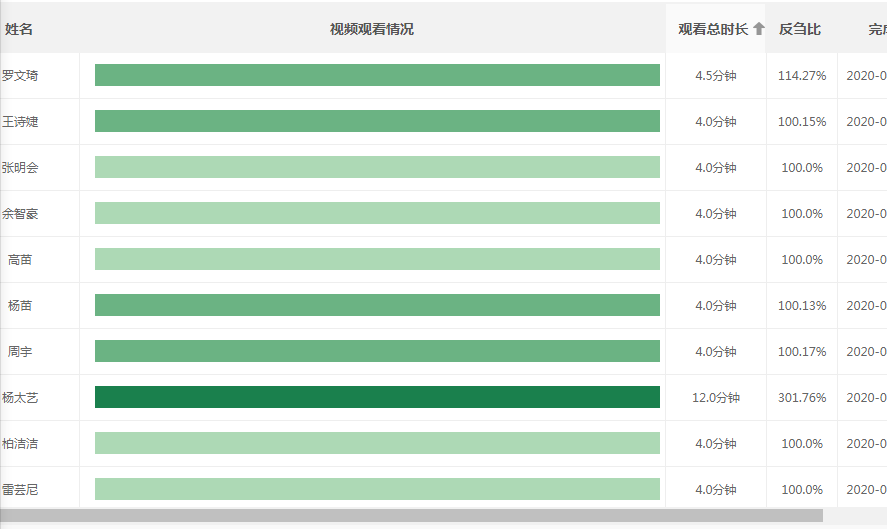Click the 114.27% ratio value
The image size is (887, 529).
(x=802, y=75)
